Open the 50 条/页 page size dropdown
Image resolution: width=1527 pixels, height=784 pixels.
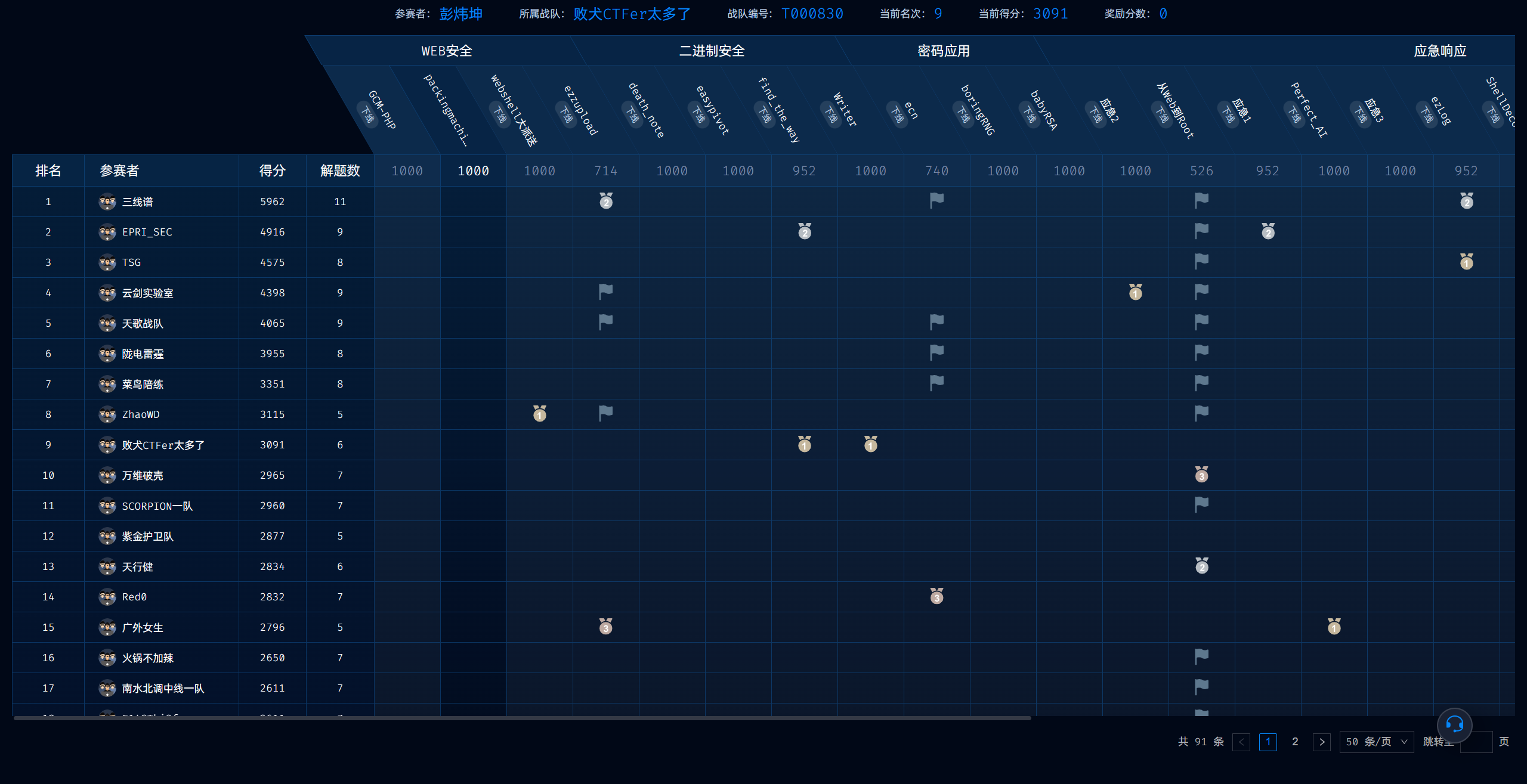[x=1376, y=742]
